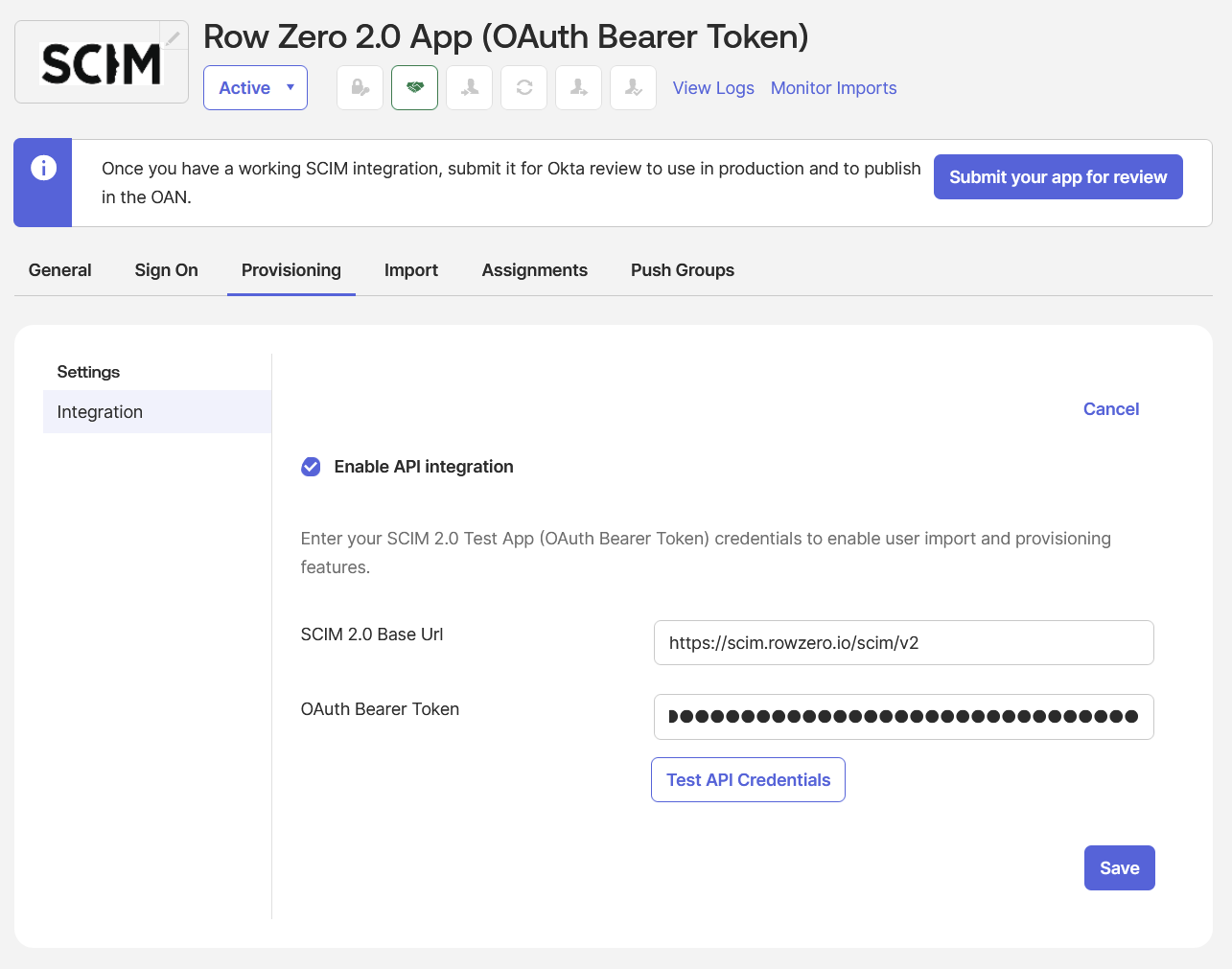Go to the Push Groups tab

coord(682,270)
